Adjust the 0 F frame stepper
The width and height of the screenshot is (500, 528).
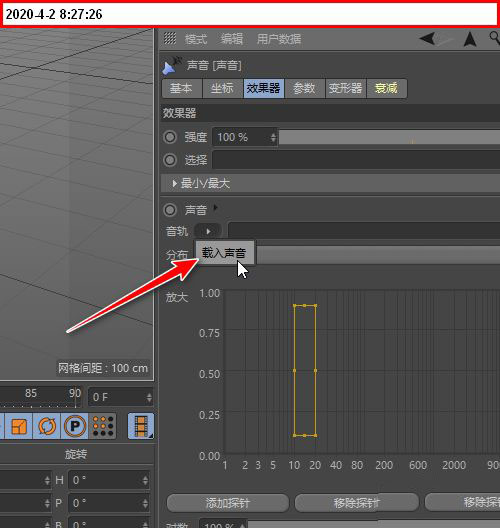pos(149,397)
